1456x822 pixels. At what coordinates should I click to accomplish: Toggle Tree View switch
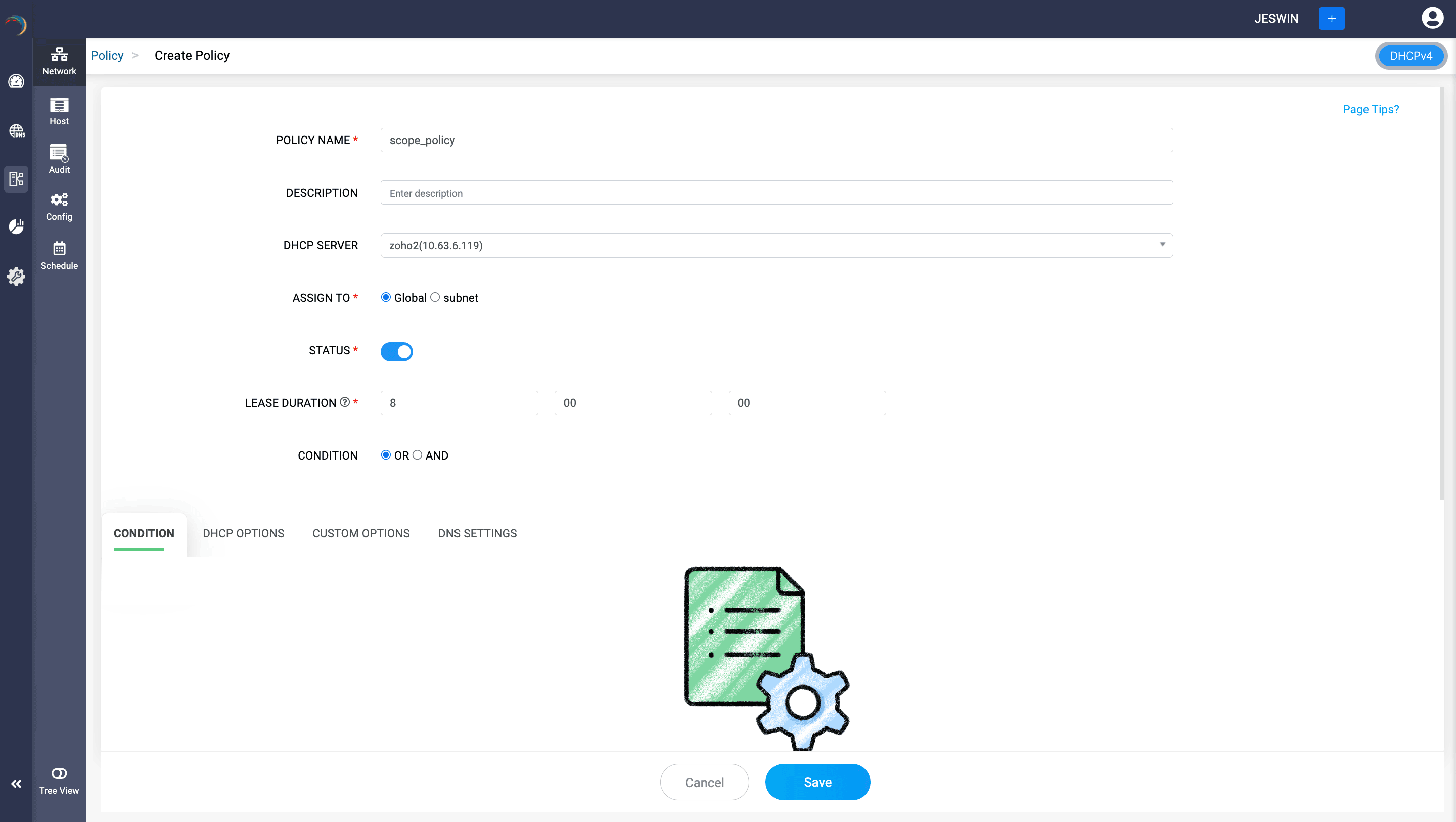59,773
